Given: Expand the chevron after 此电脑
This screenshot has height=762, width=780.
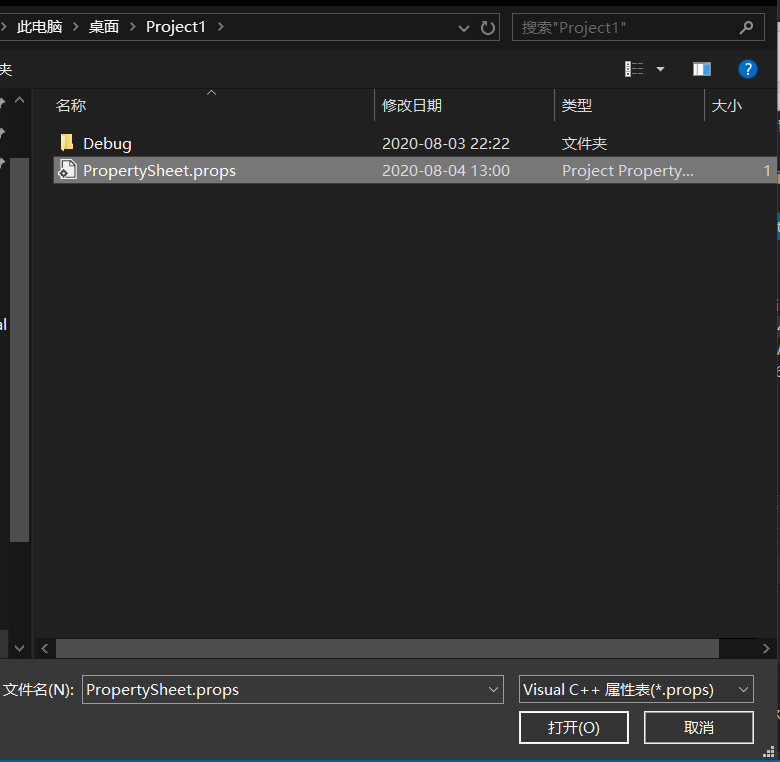Looking at the screenshot, I should 76,27.
